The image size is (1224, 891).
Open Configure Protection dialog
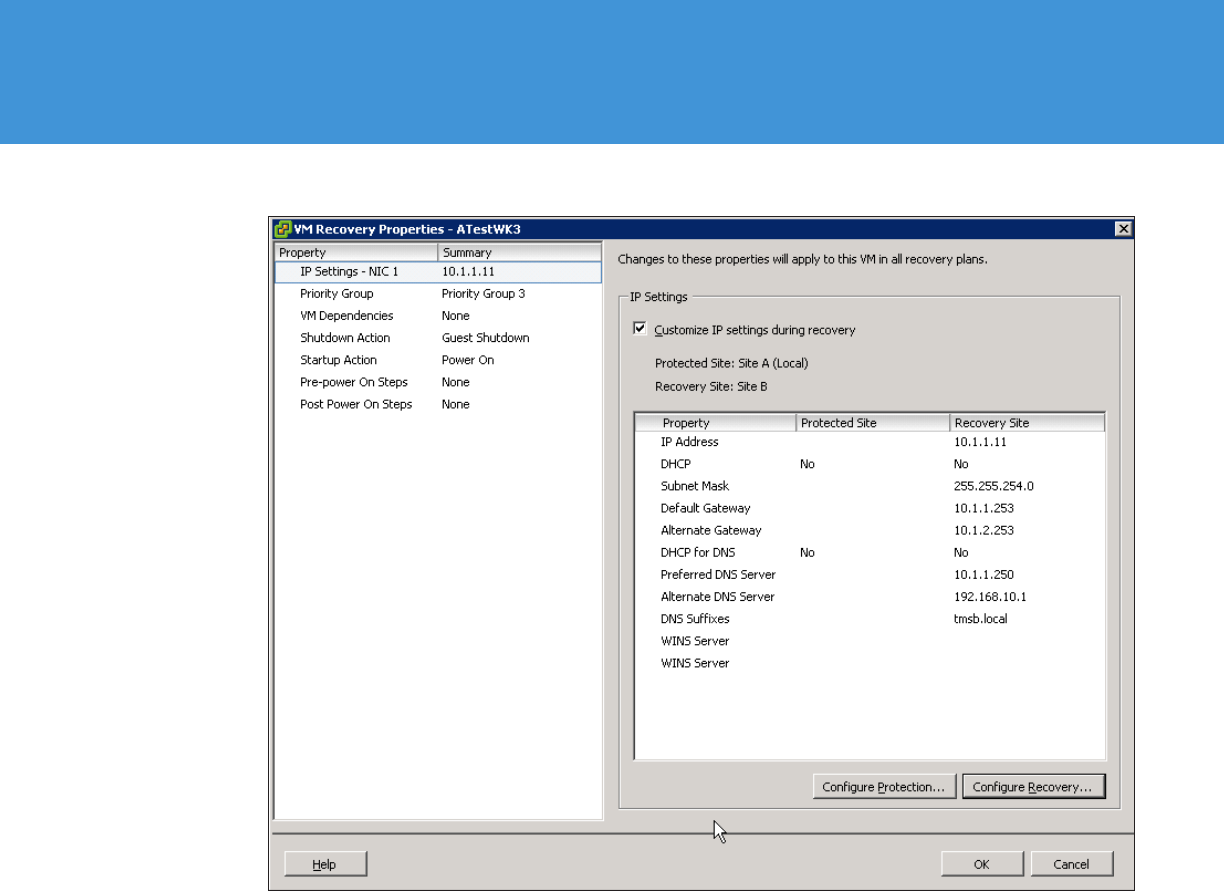(883, 787)
